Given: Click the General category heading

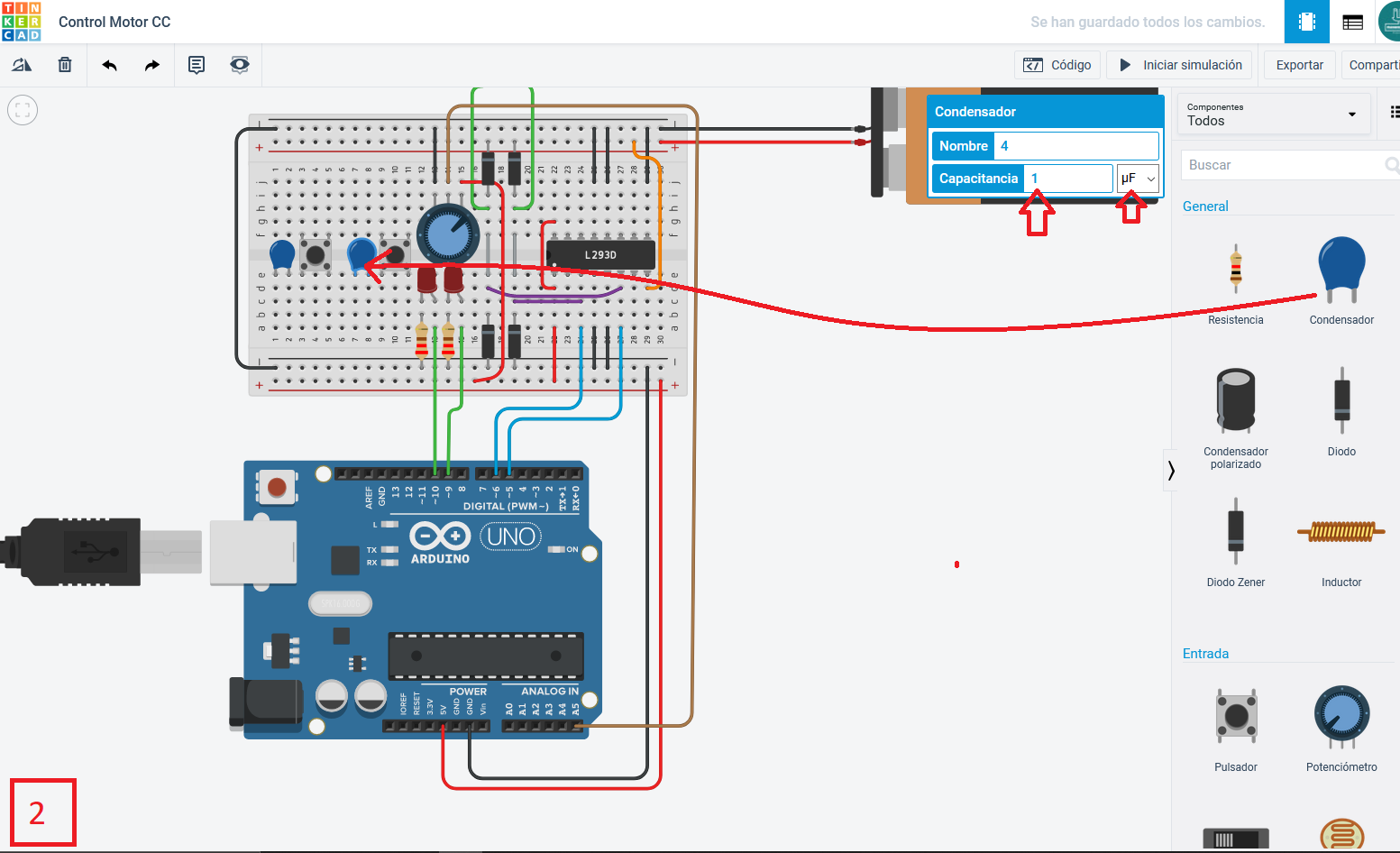Looking at the screenshot, I should tap(1205, 206).
